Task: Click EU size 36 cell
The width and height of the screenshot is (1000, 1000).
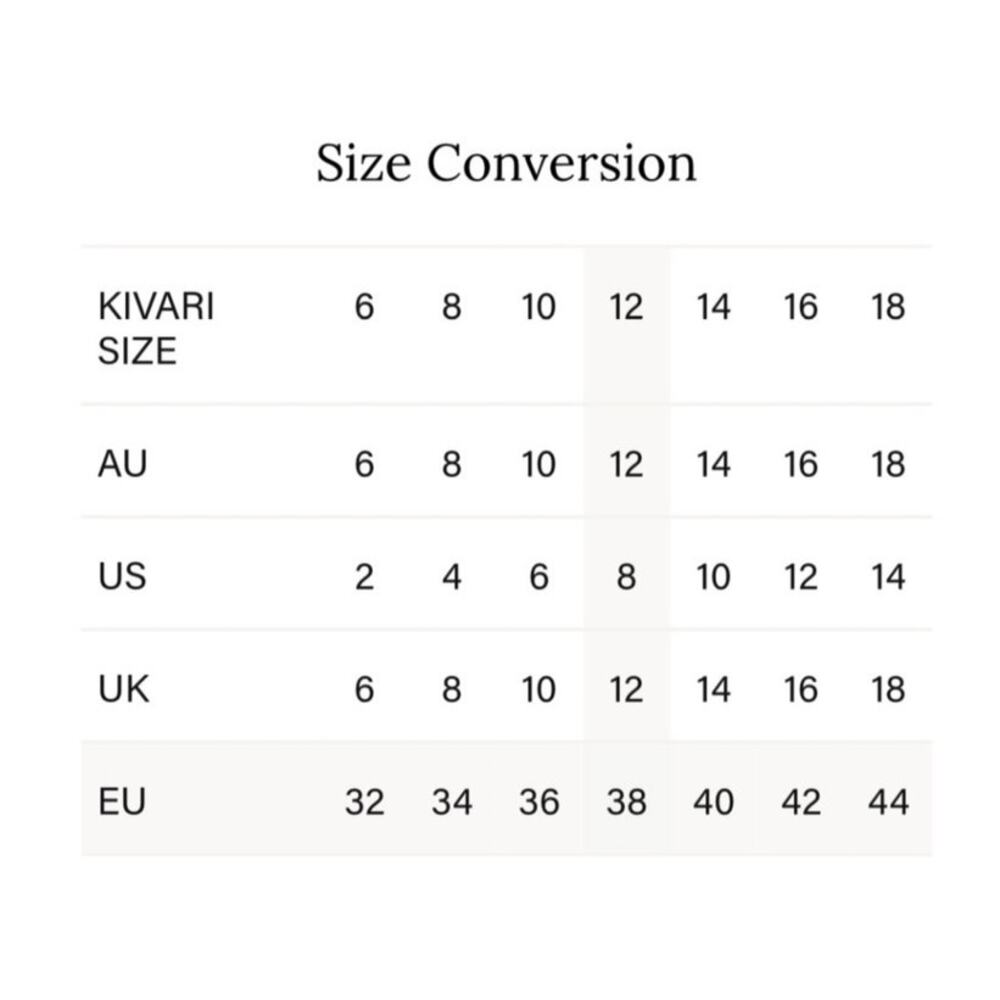Action: [x=539, y=802]
